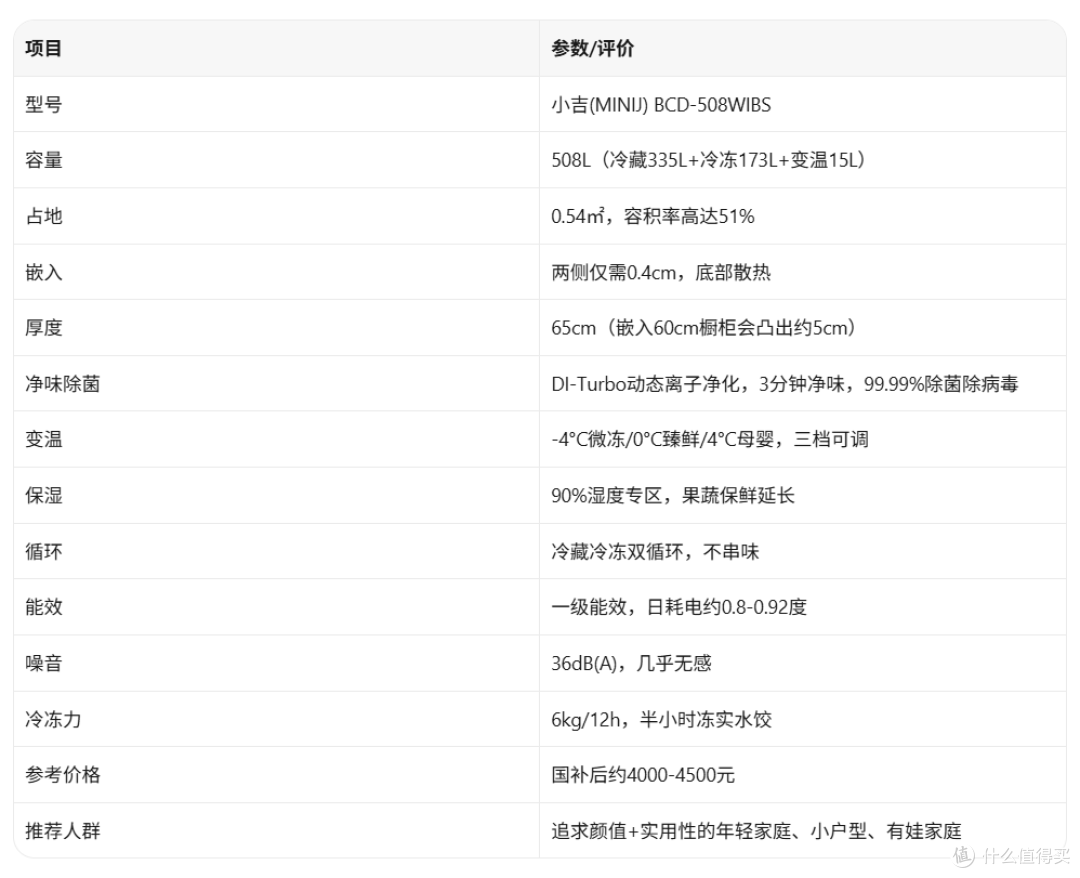Select the price 国补后约4000-4500元
1080x878 pixels.
tap(643, 775)
